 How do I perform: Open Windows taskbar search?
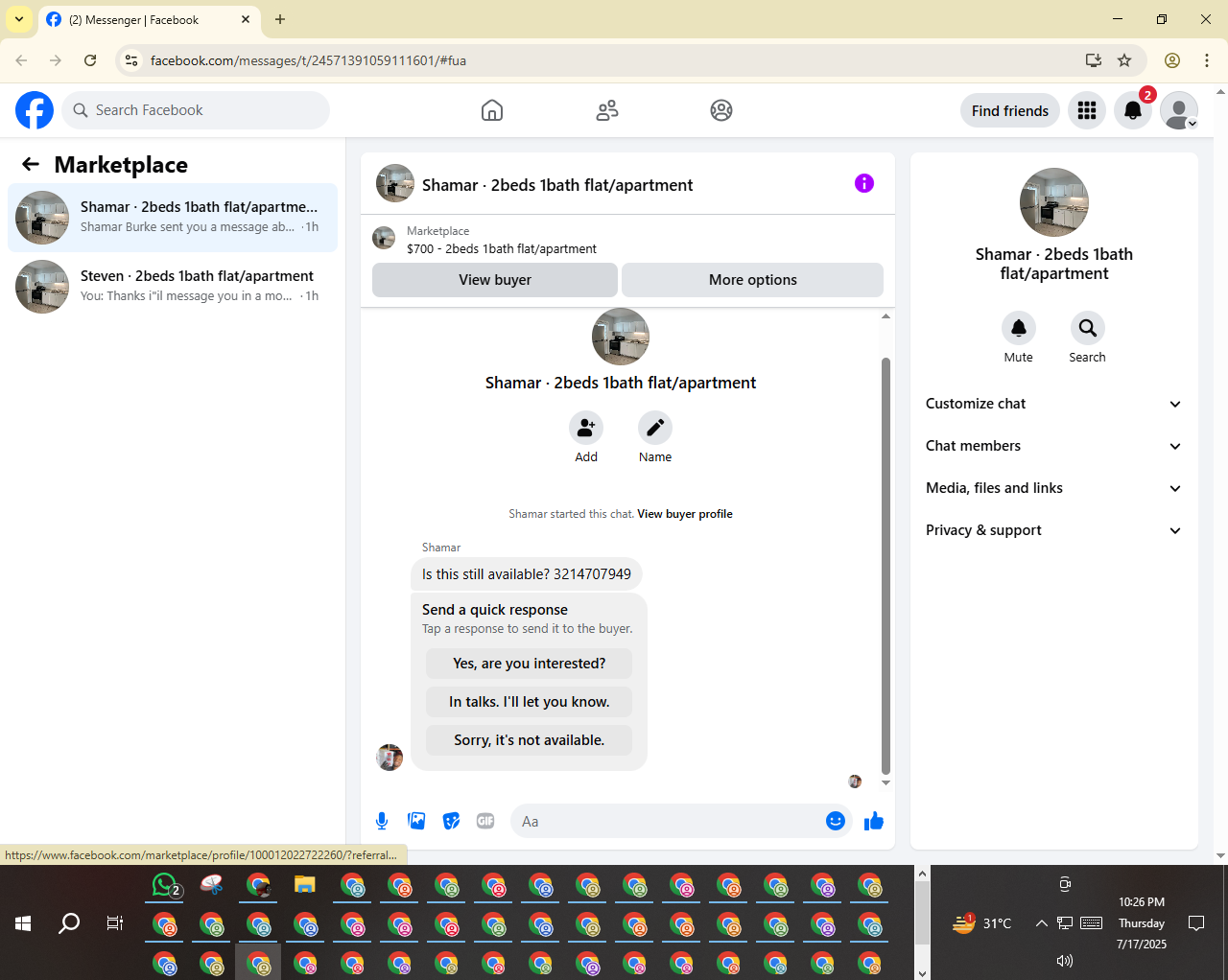69,923
